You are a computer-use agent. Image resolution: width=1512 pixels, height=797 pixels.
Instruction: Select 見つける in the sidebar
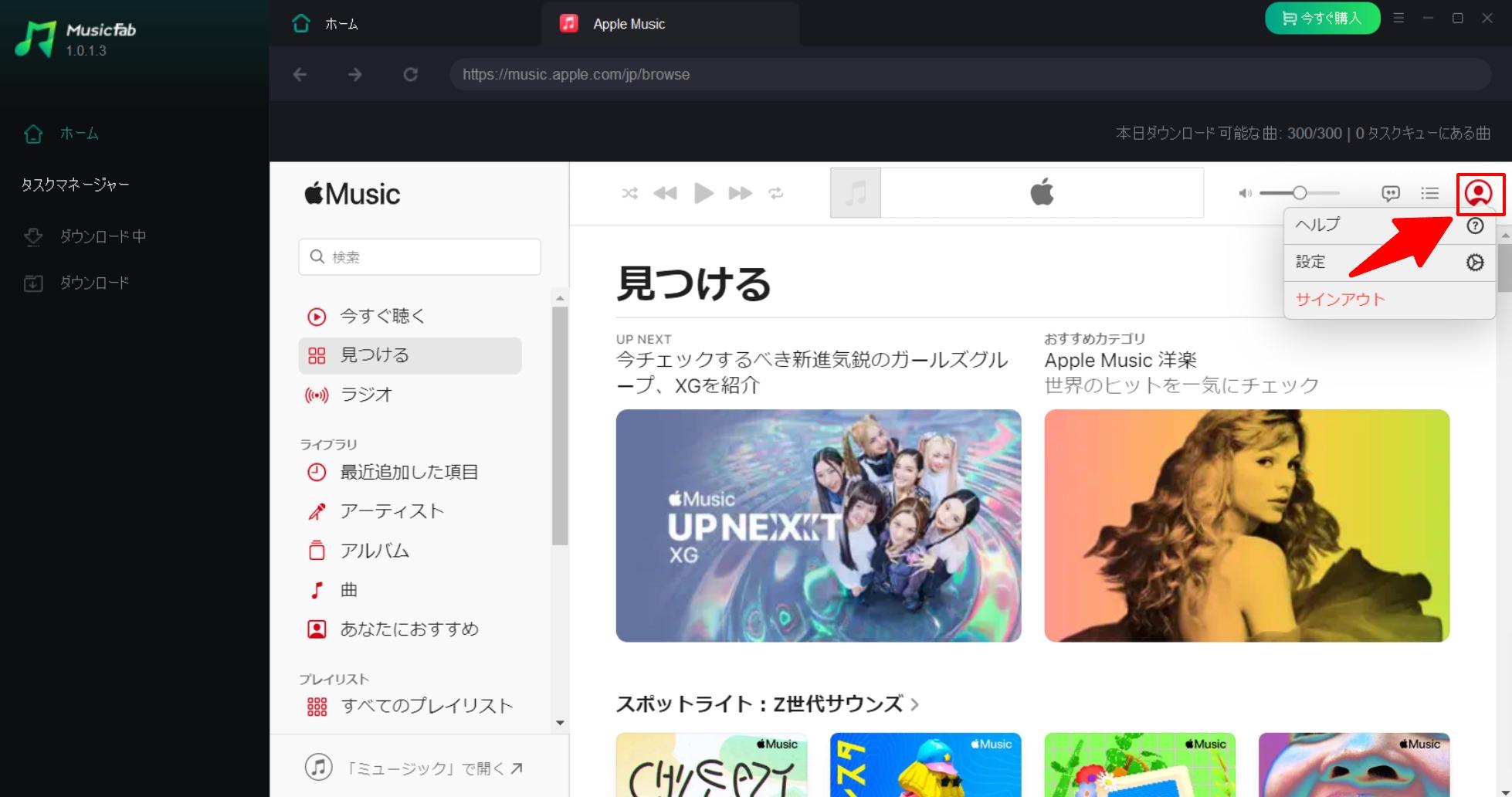point(409,355)
